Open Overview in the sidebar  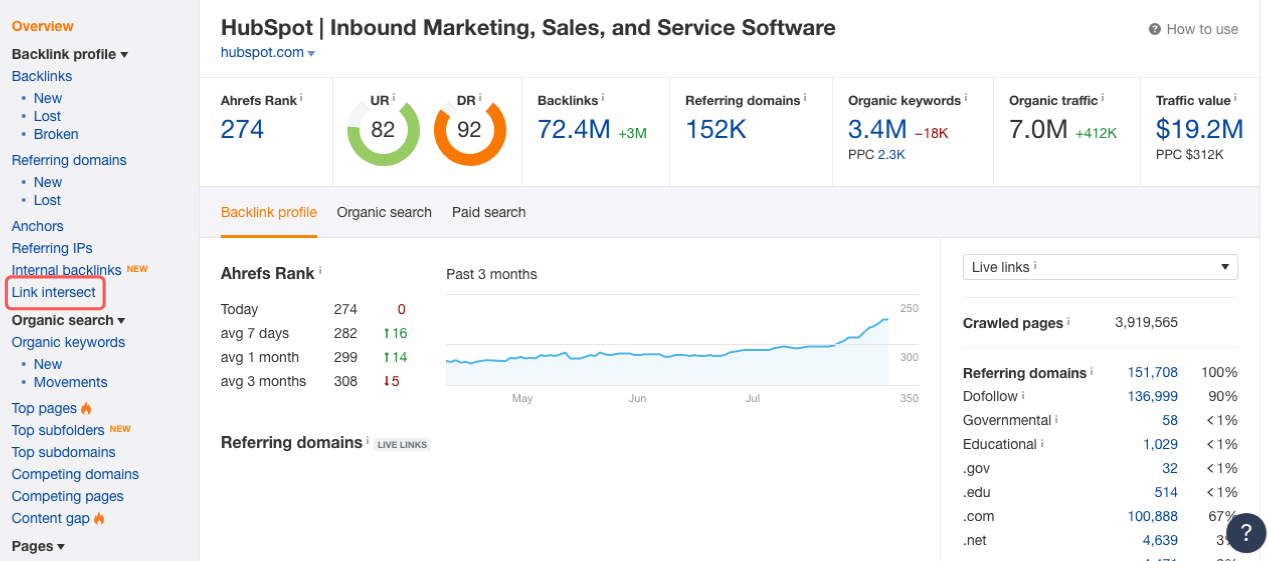[43, 26]
